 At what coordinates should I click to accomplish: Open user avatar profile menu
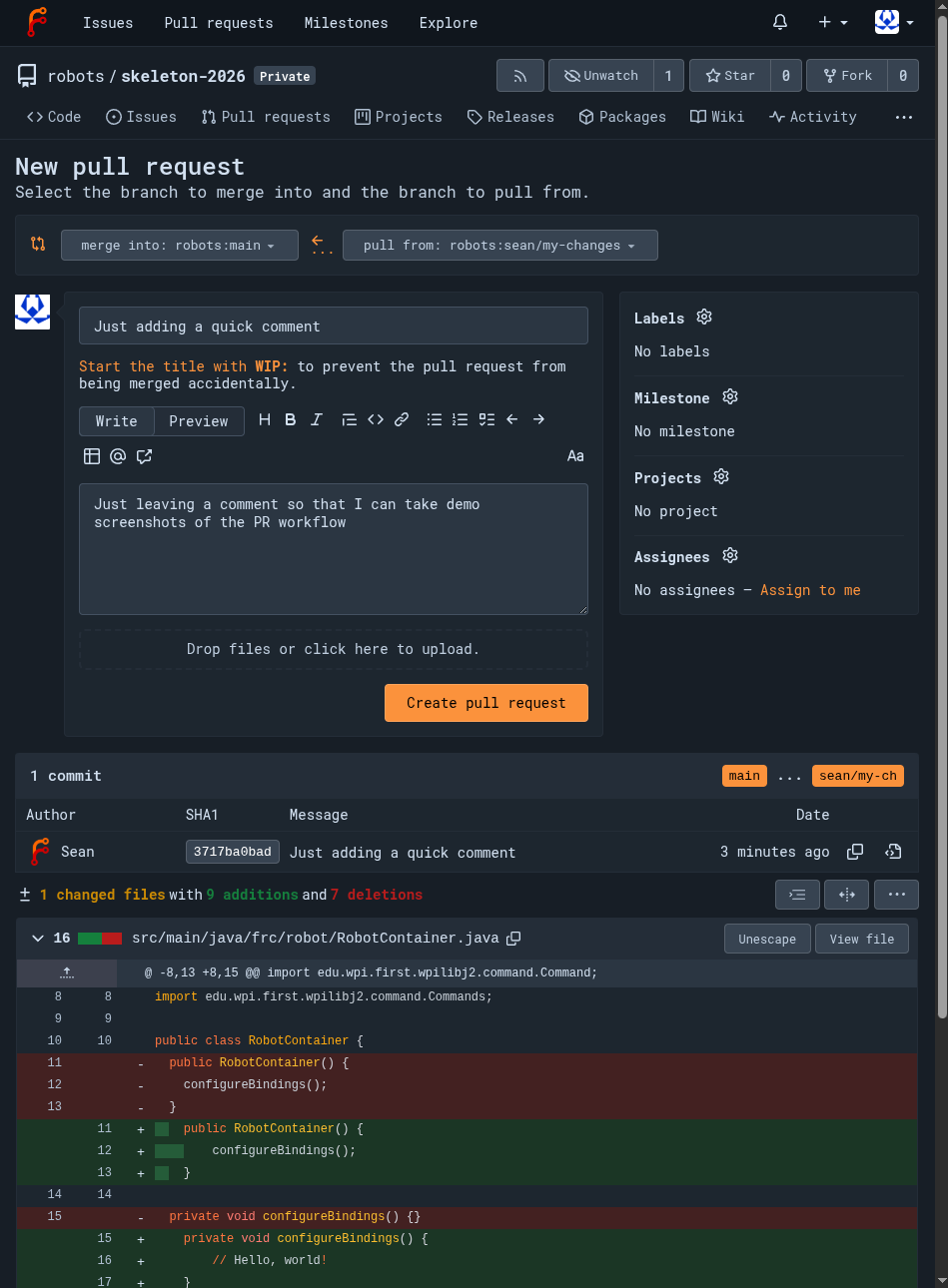(894, 22)
